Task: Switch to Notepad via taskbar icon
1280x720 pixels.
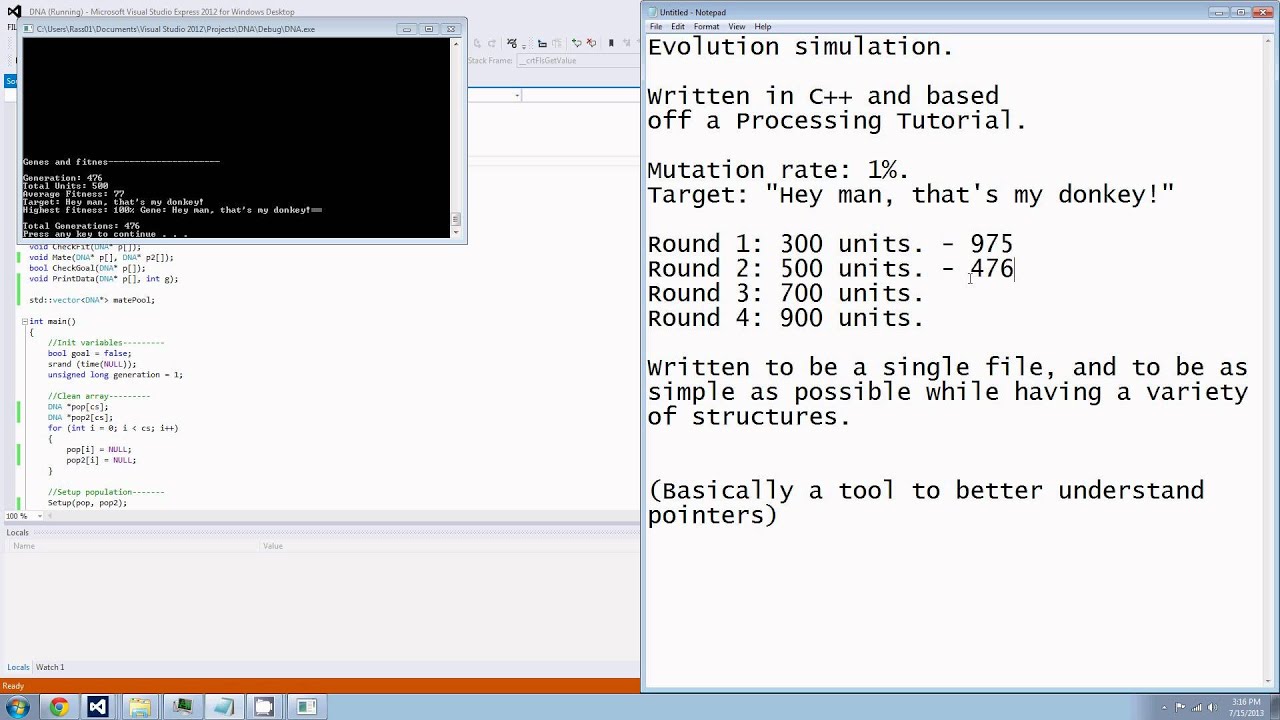Action: [x=223, y=707]
